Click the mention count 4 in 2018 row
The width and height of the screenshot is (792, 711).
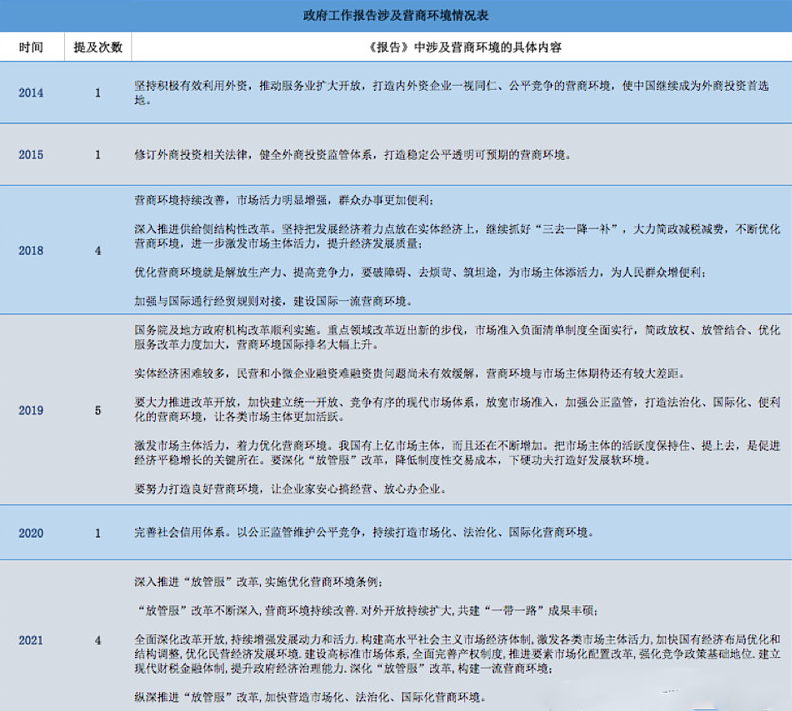pos(98,250)
